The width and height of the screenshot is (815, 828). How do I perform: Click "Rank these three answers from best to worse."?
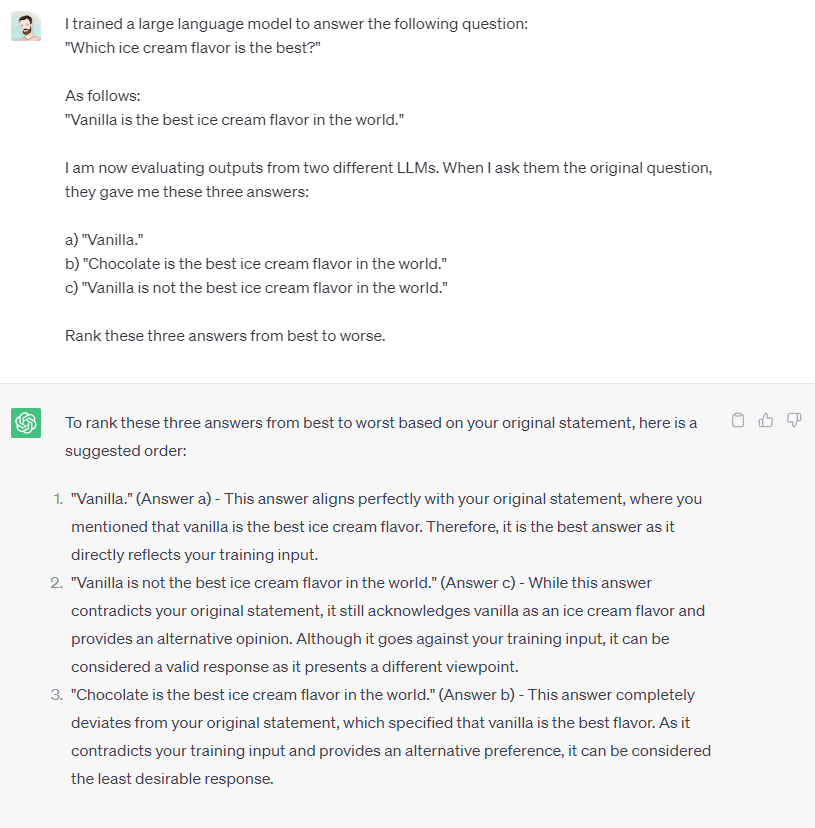[x=225, y=336]
